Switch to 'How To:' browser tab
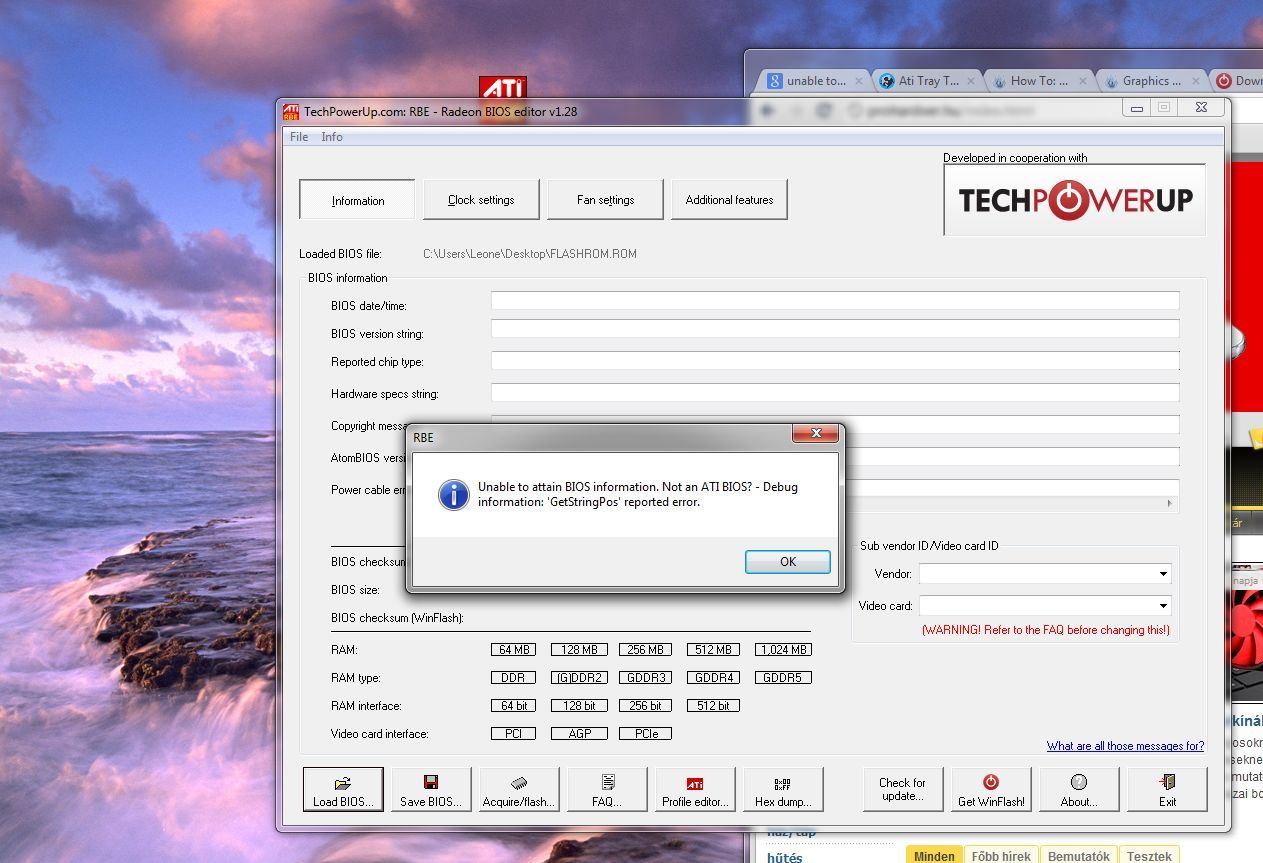Screen dimensions: 1263x863 (x=1037, y=81)
